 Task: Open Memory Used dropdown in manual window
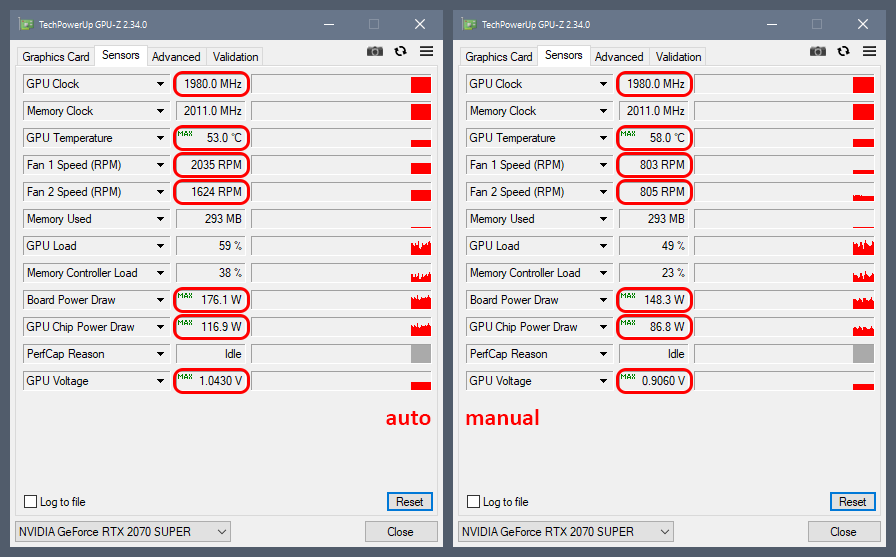[603, 219]
